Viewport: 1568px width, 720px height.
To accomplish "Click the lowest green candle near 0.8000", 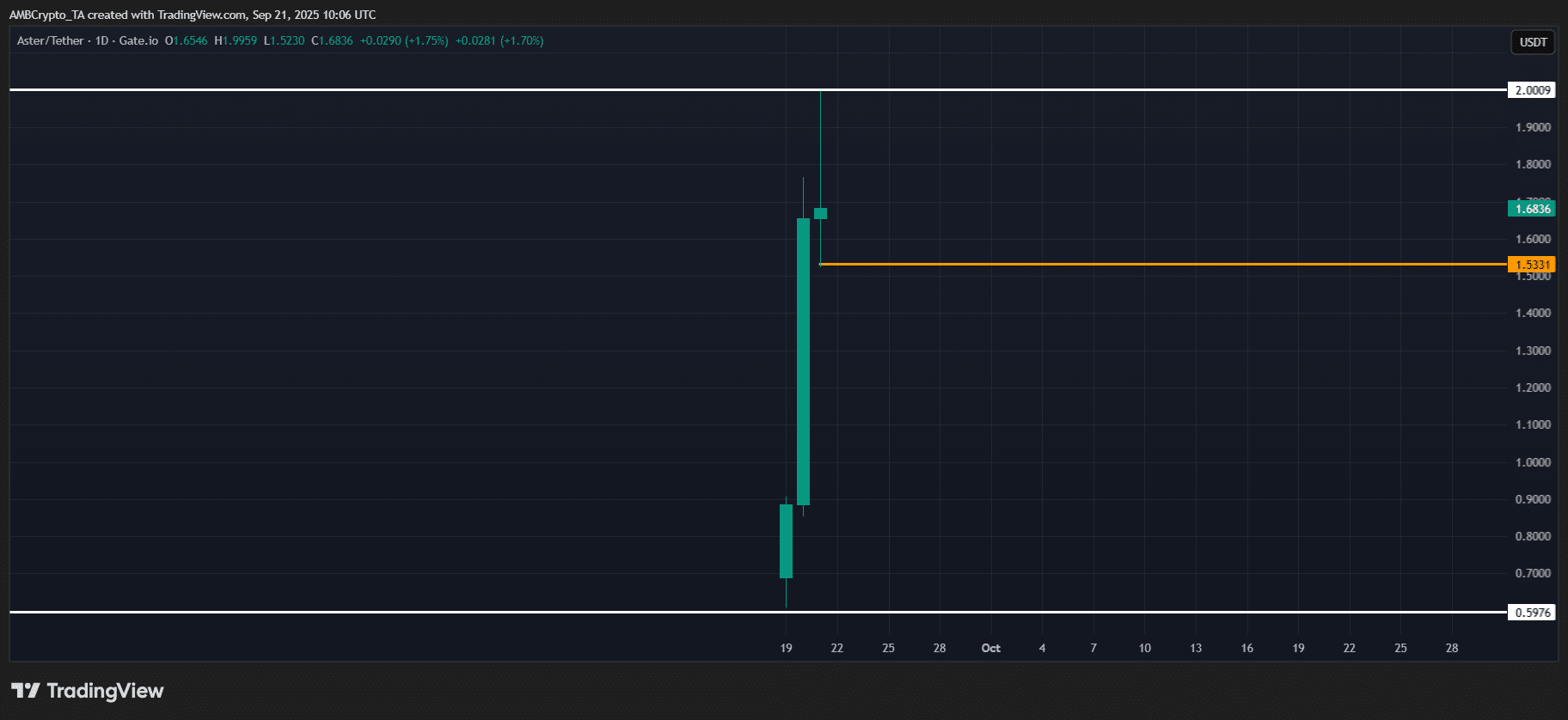I will (786, 541).
